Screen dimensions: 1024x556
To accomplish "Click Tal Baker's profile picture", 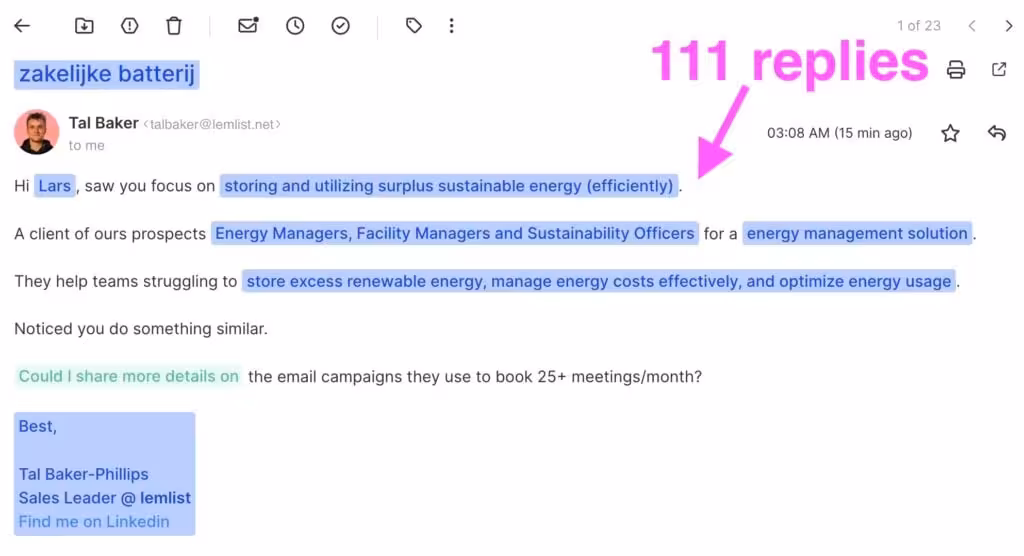I will click(x=36, y=132).
